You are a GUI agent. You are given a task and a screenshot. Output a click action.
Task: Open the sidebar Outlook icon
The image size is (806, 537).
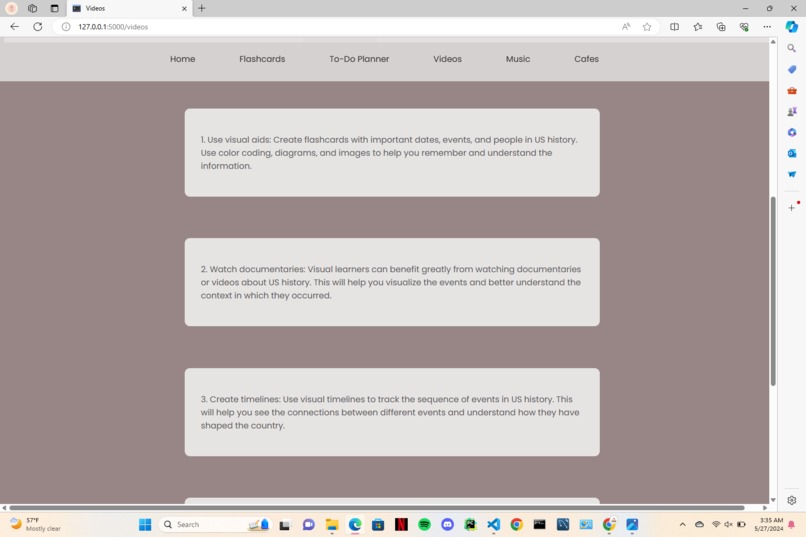(792, 153)
